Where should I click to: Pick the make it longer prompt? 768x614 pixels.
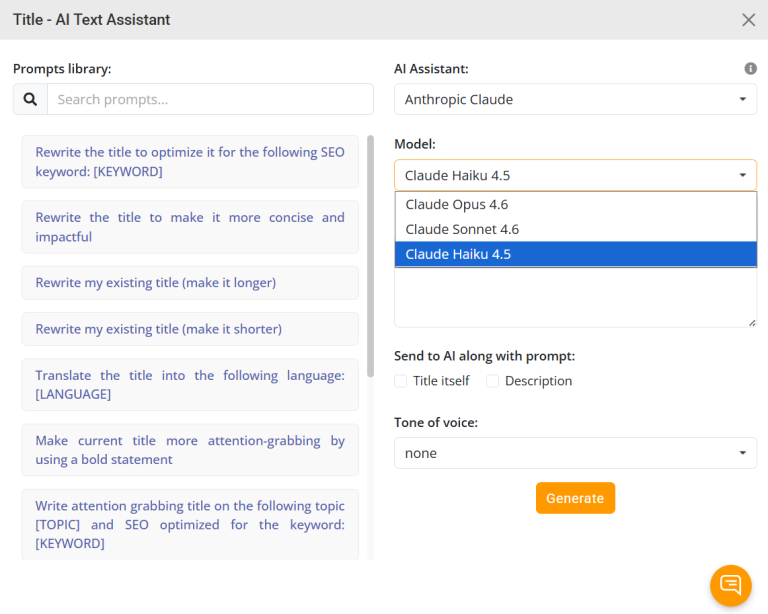(190, 283)
